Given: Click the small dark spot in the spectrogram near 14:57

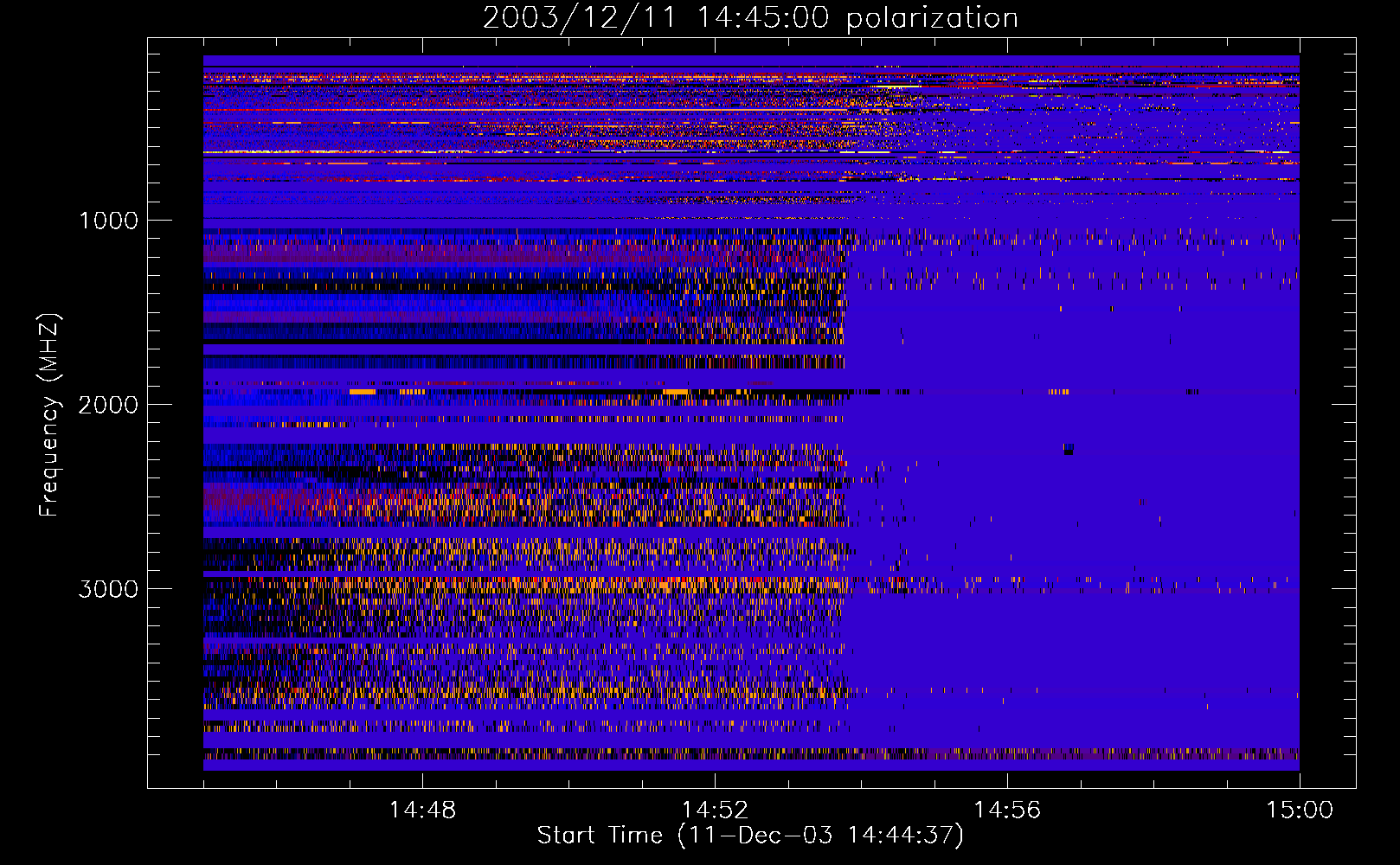Looking at the screenshot, I should [x=1069, y=449].
